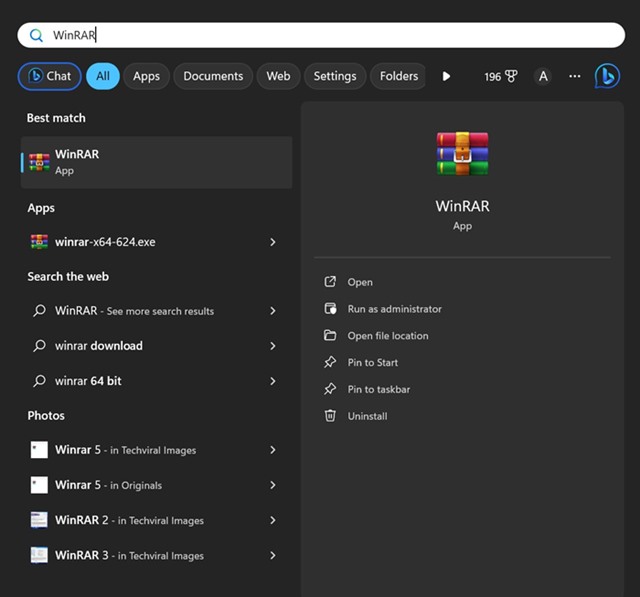This screenshot has width=640, height=597.
Task: Click search icon beside winrar 64 bit
Action: [39, 381]
